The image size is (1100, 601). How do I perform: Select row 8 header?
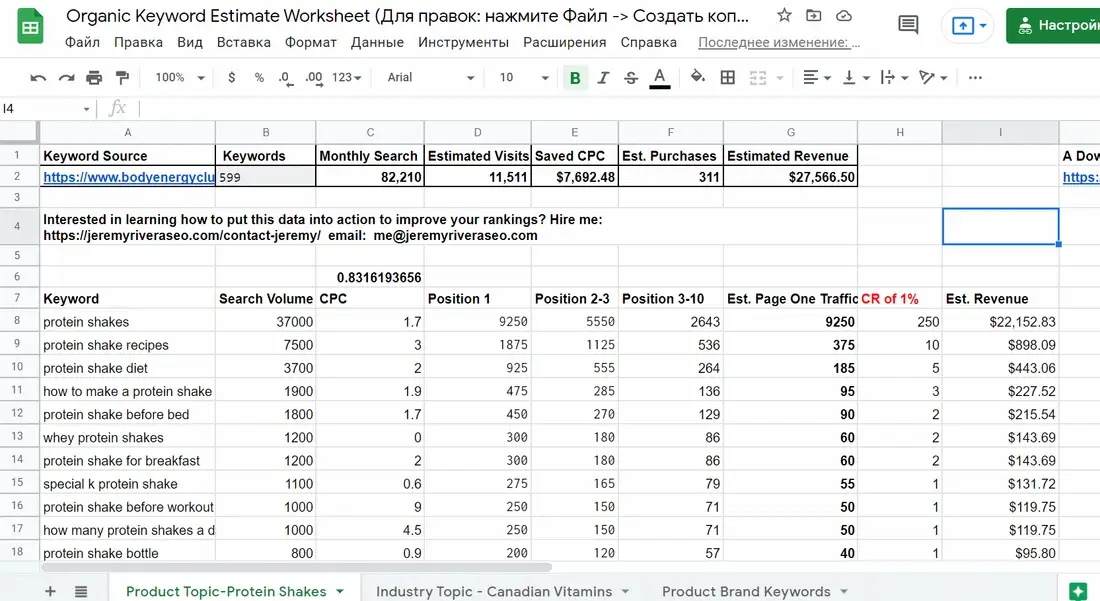18,321
